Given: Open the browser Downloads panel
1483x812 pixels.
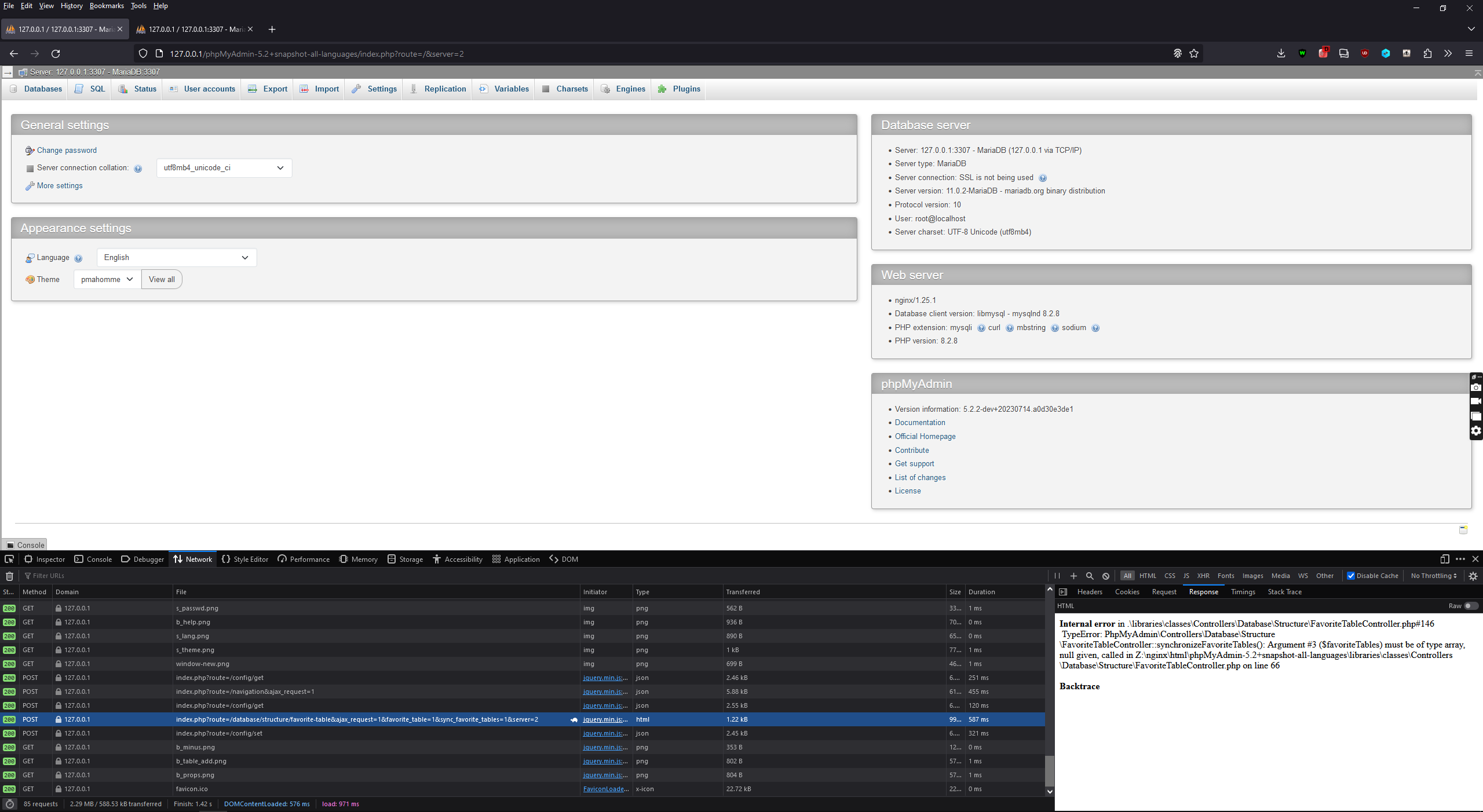Looking at the screenshot, I should pyautogui.click(x=1280, y=53).
